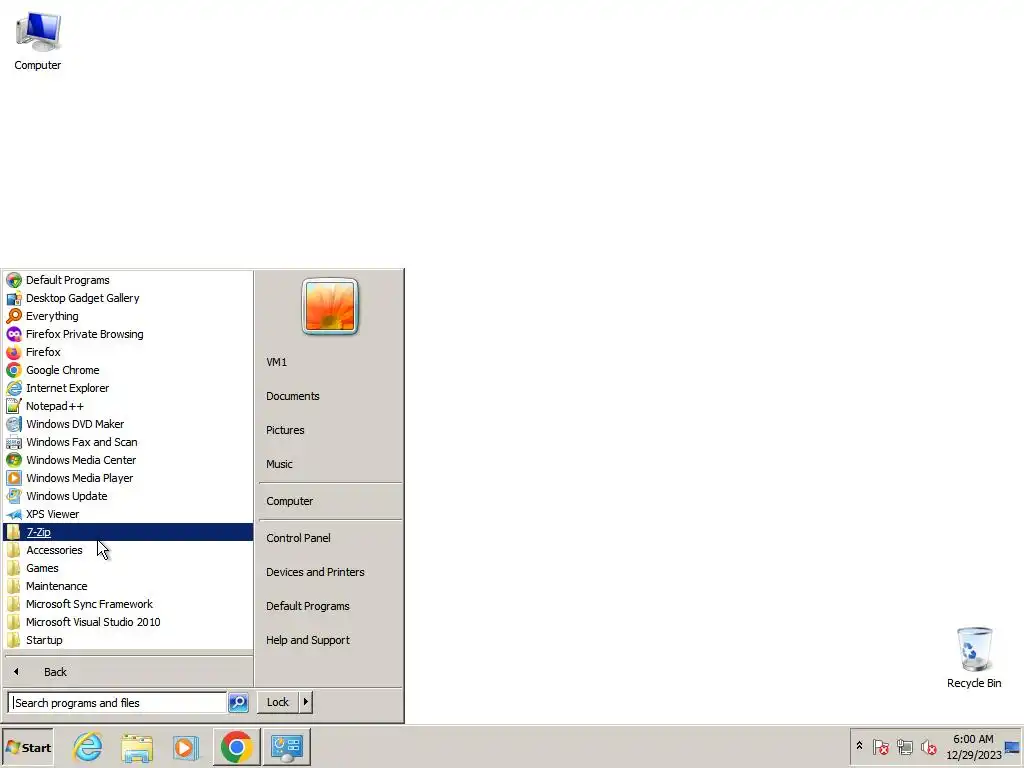Open Windows DVD Maker
1024x768 pixels.
[128, 424]
